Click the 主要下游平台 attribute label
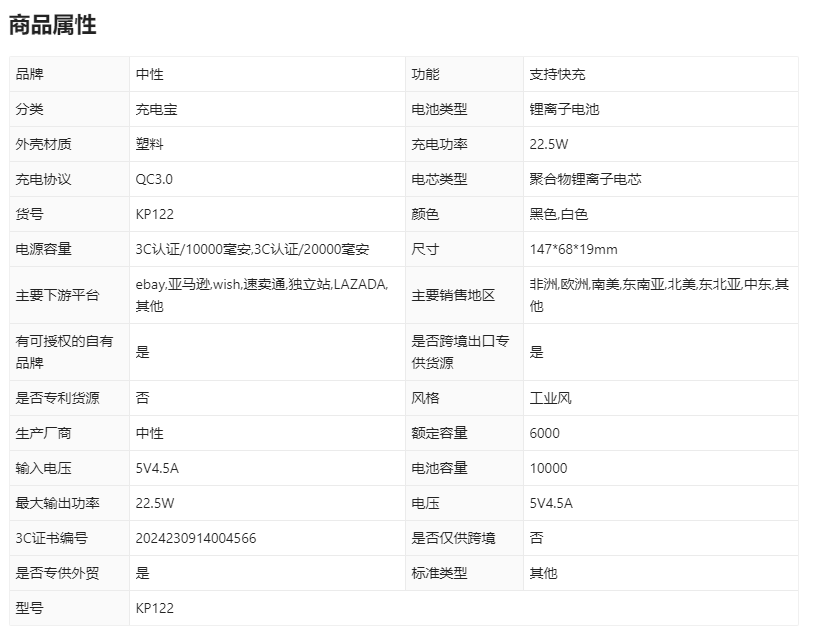Viewport: 816px width, 637px height. [x=58, y=295]
